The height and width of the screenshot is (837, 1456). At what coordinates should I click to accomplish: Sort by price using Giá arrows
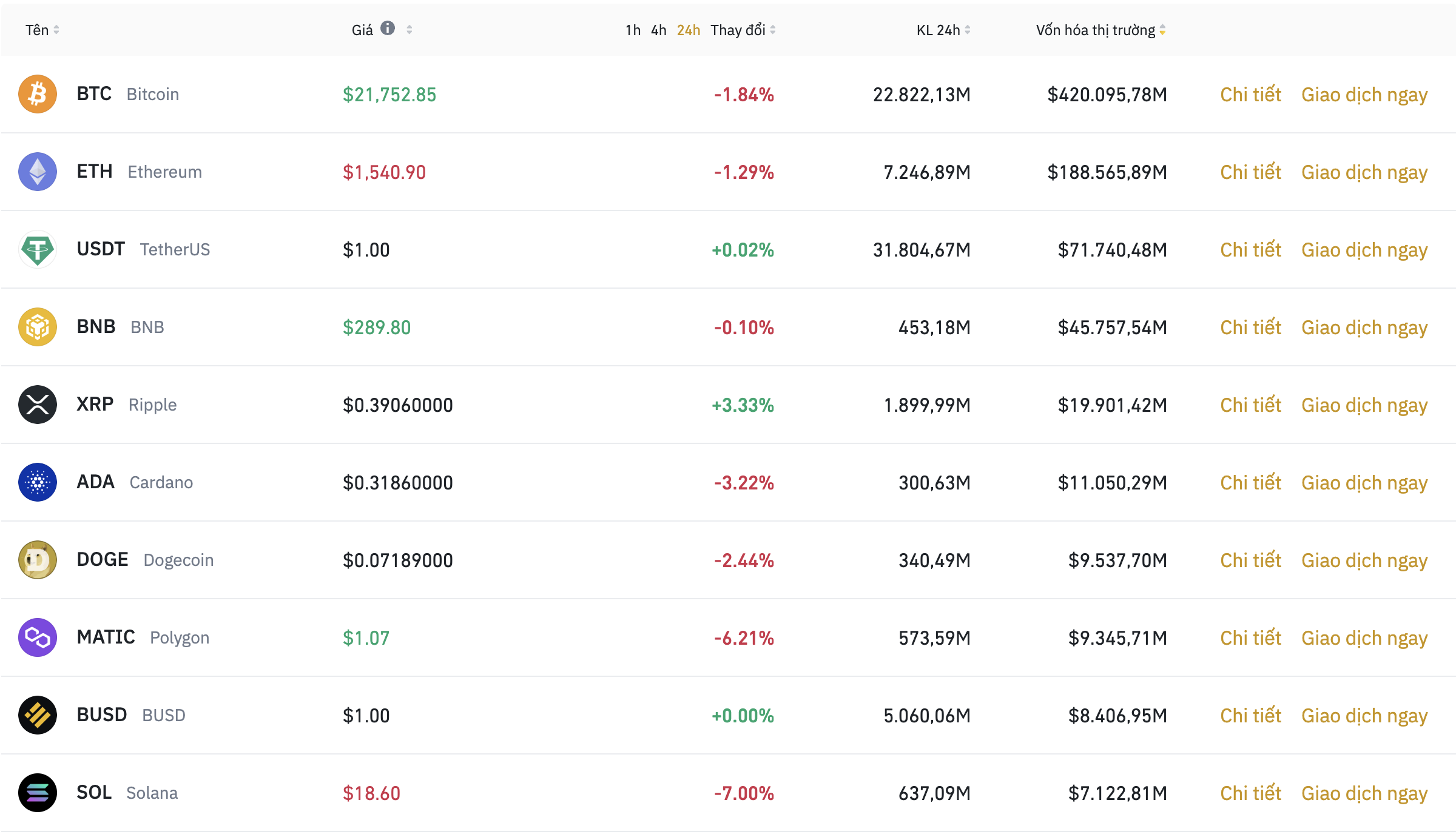tap(409, 30)
